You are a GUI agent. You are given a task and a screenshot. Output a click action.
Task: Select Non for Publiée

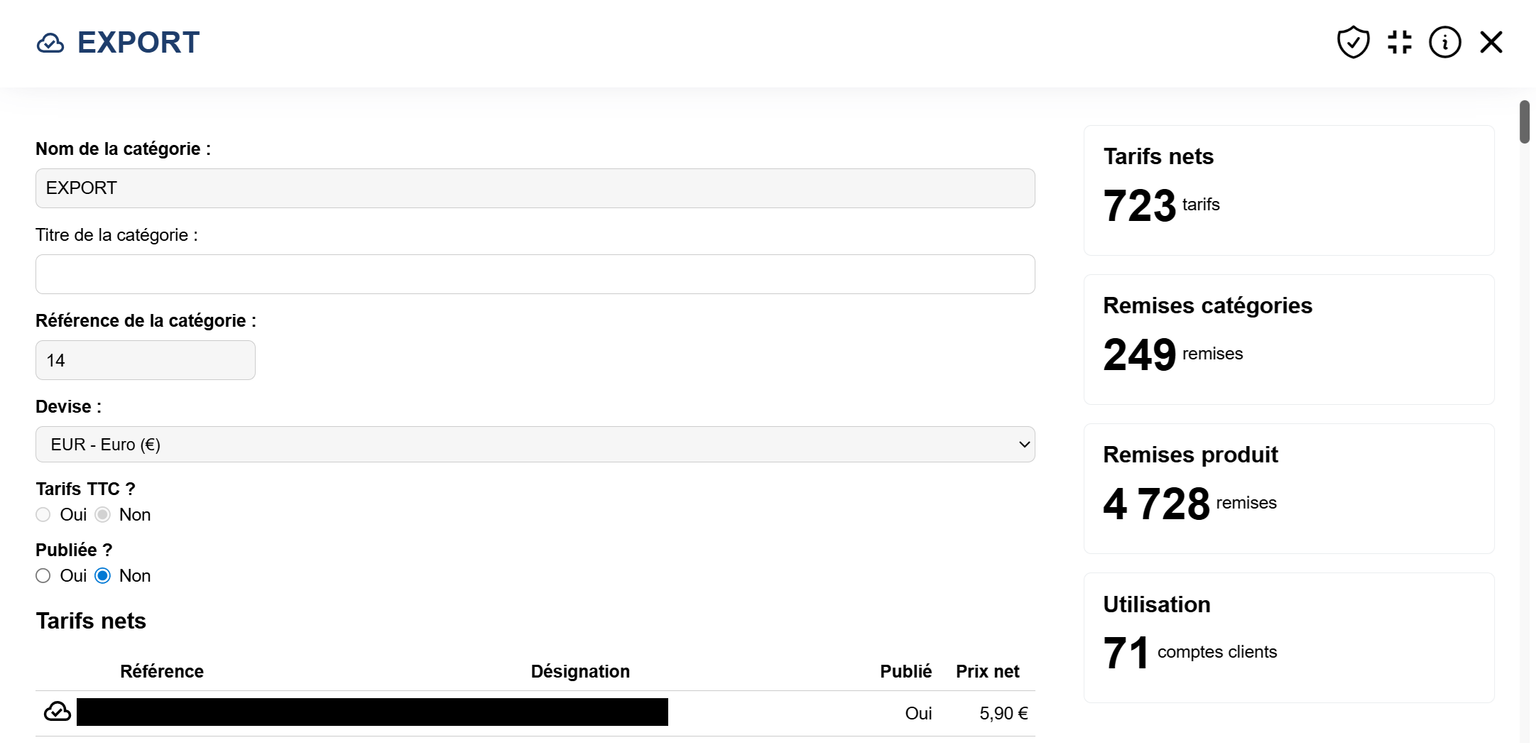(103, 576)
